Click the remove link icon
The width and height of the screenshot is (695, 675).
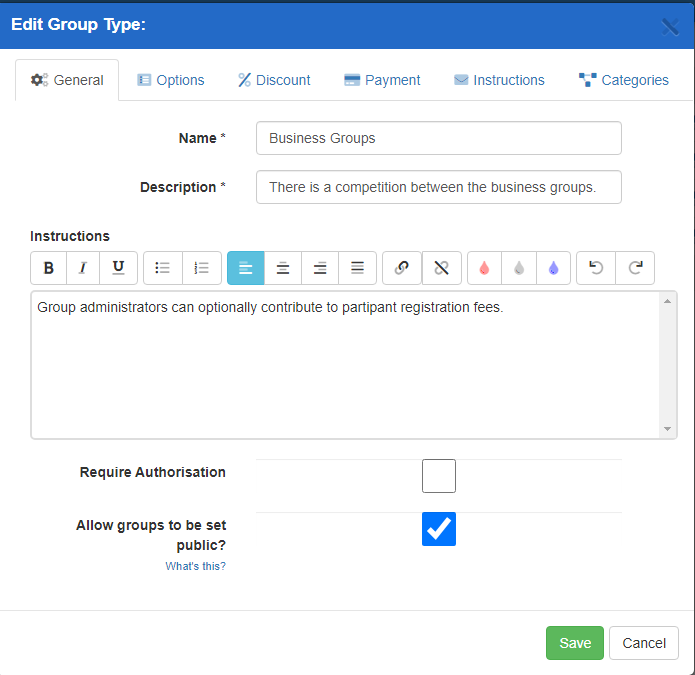click(441, 268)
